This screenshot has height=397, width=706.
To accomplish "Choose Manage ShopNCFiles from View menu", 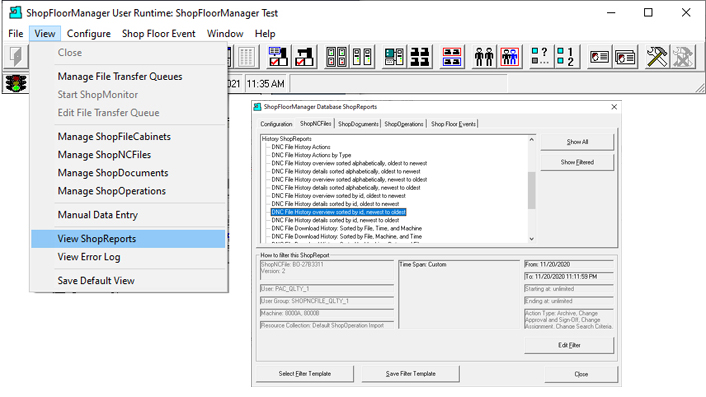I will click(104, 155).
